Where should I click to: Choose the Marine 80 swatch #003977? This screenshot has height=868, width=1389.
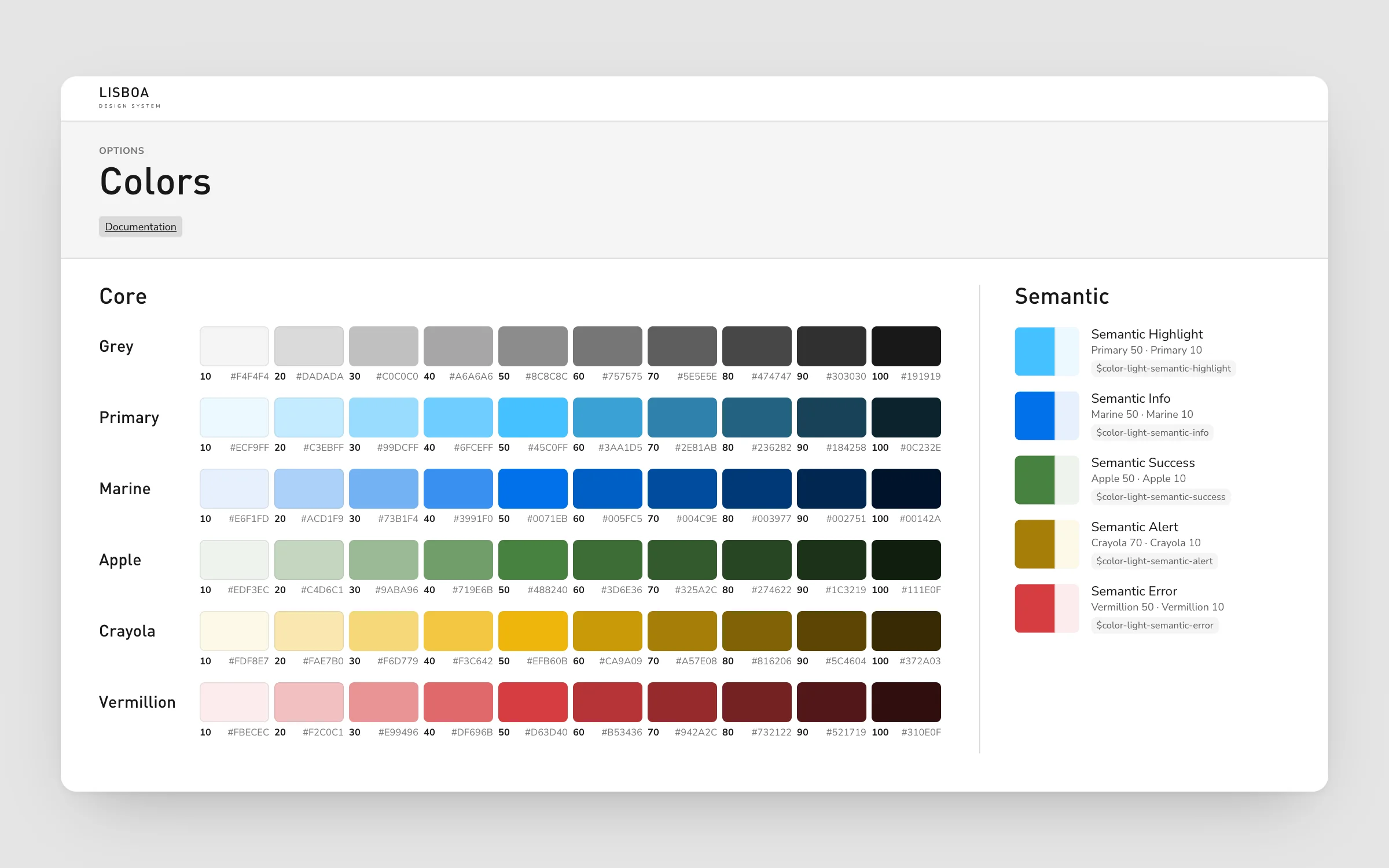[x=757, y=488]
